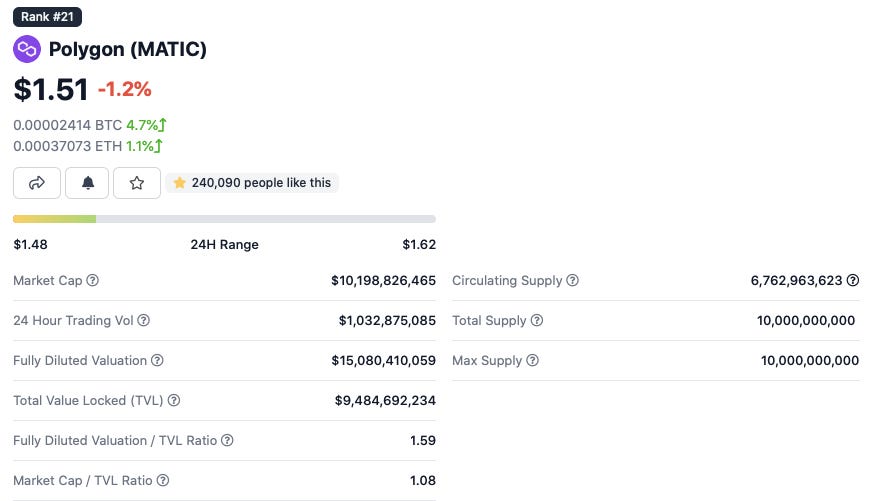Click the $1.51 price value
The width and height of the screenshot is (874, 501).
tap(51, 89)
